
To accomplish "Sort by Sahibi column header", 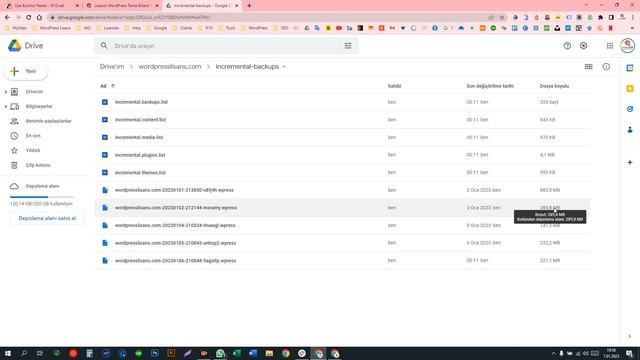I will click(394, 86).
